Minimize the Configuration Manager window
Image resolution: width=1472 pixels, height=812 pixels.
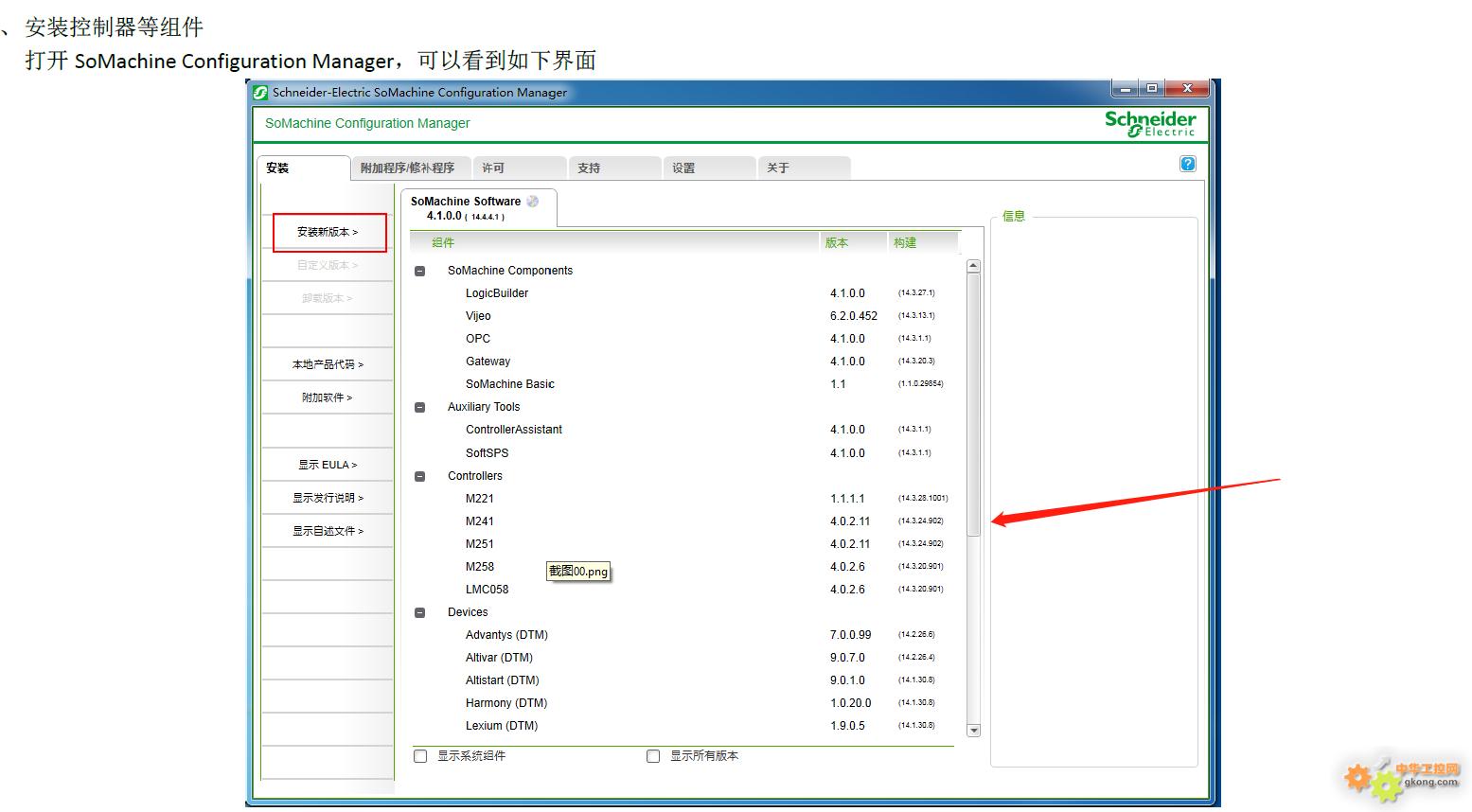[x=1125, y=89]
